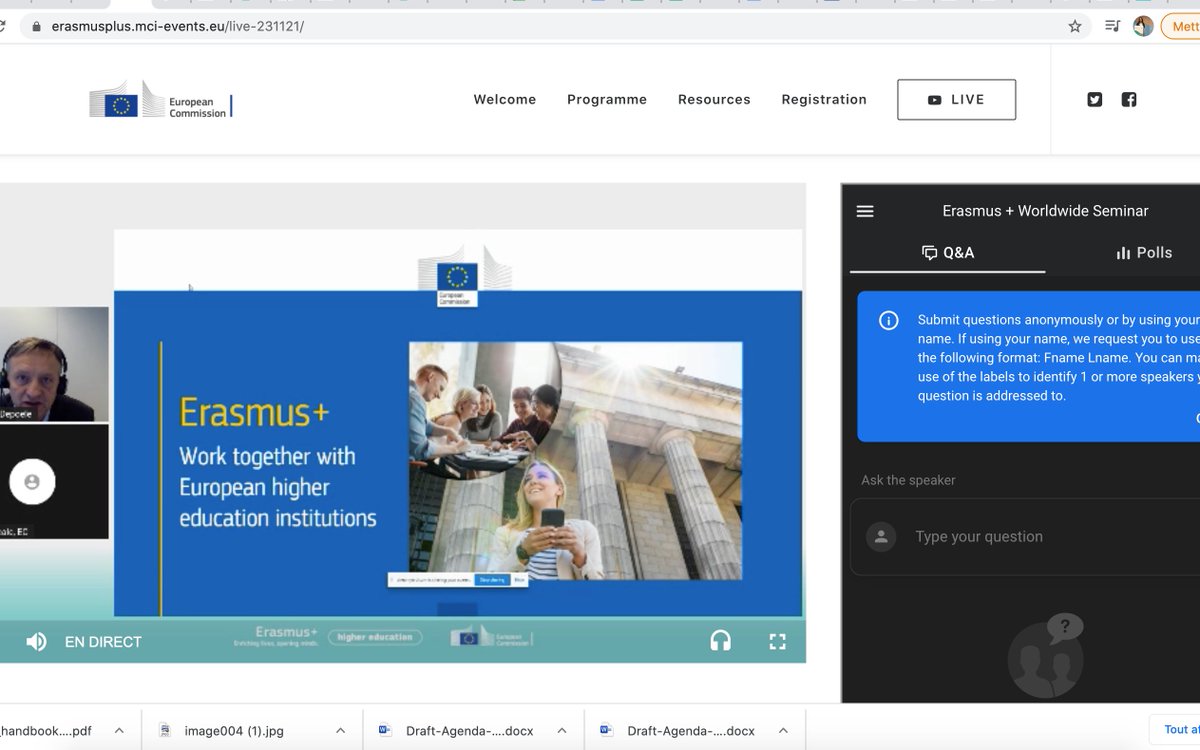
Task: Click the site lock icon in address bar
Action: 36,27
